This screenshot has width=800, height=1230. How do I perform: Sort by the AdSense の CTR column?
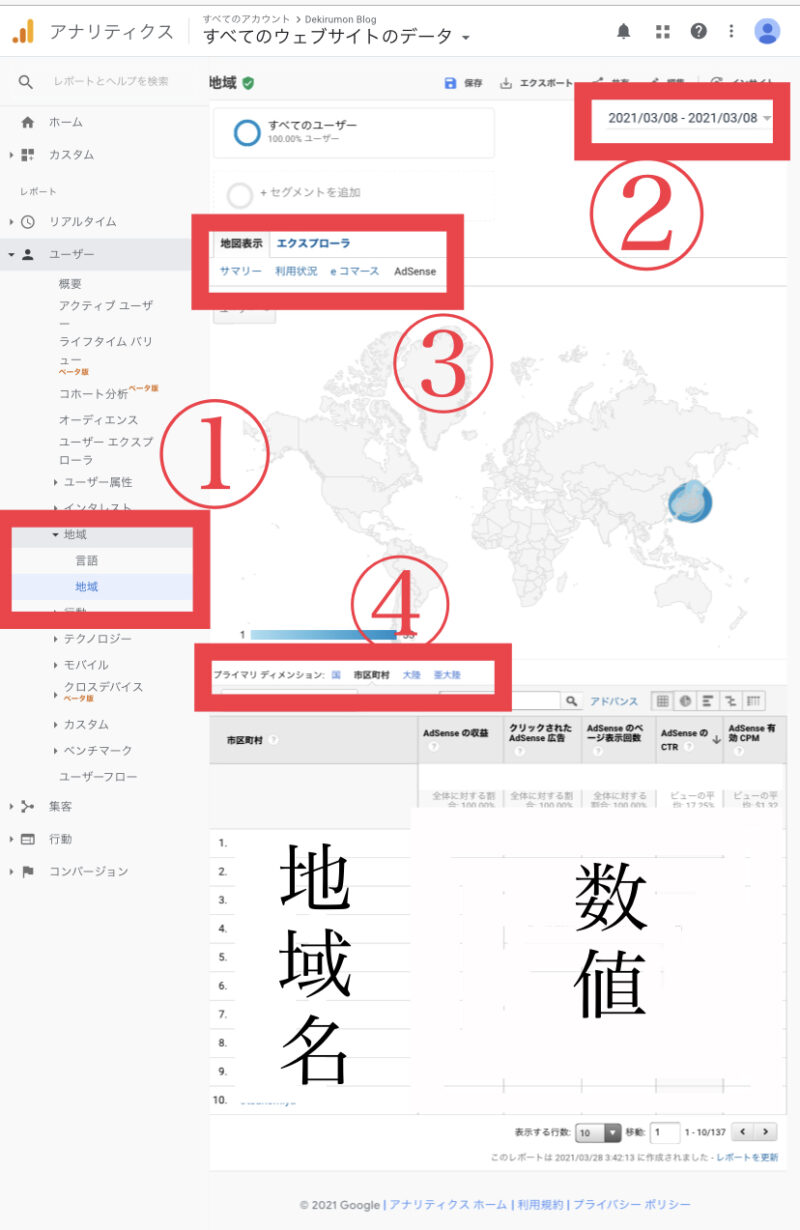point(689,739)
